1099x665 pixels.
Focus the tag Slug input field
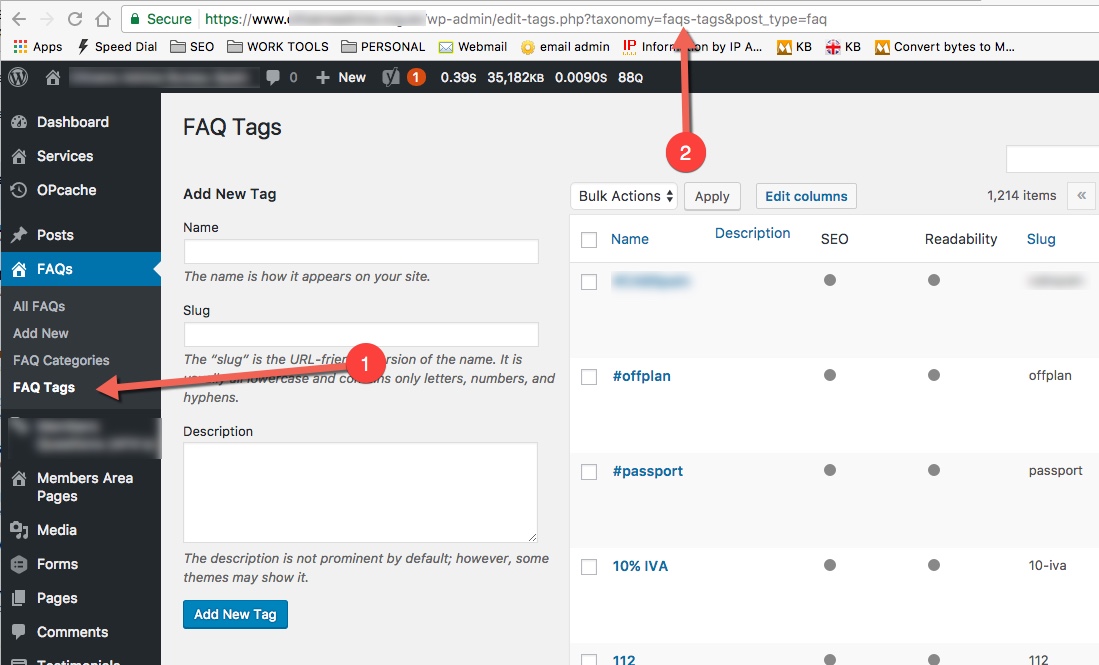361,334
